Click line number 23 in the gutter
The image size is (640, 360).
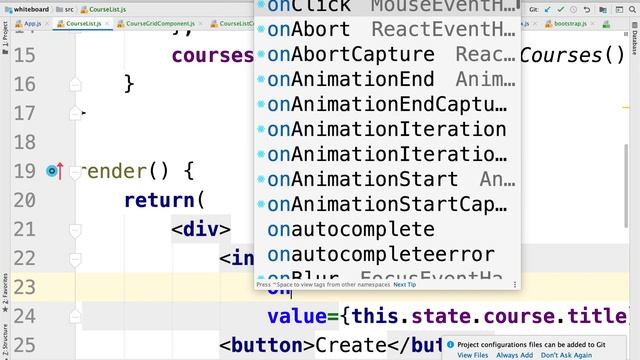tap(24, 287)
